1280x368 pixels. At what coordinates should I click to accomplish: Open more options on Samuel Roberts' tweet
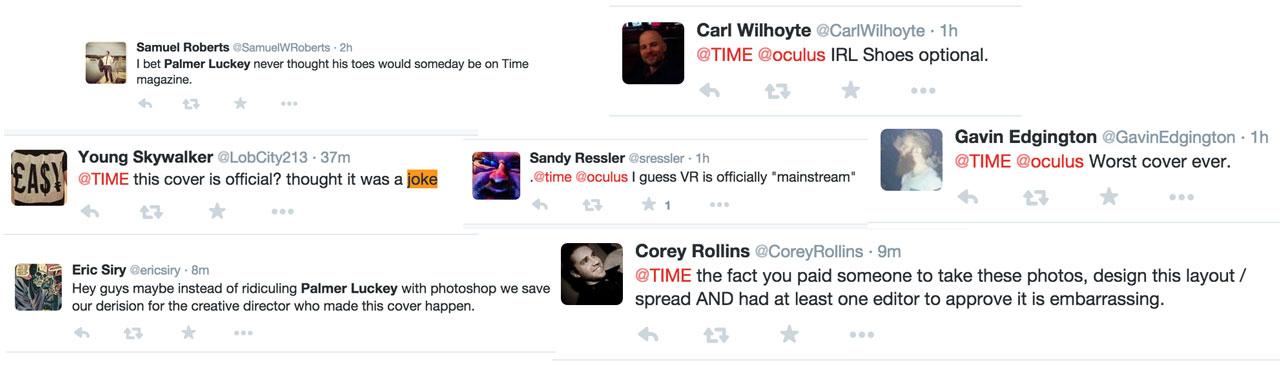(x=289, y=103)
